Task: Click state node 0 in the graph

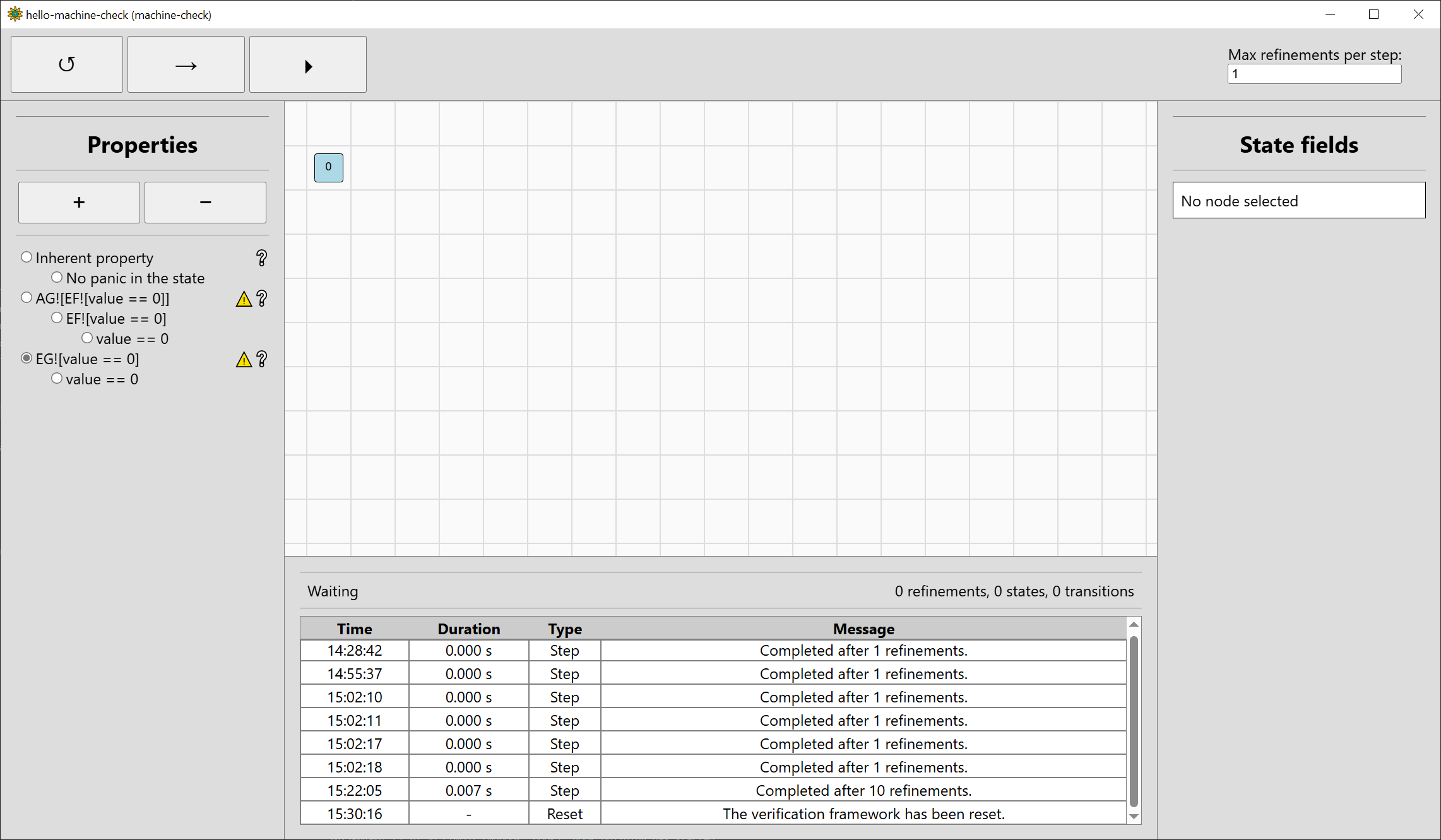Action: [x=328, y=167]
